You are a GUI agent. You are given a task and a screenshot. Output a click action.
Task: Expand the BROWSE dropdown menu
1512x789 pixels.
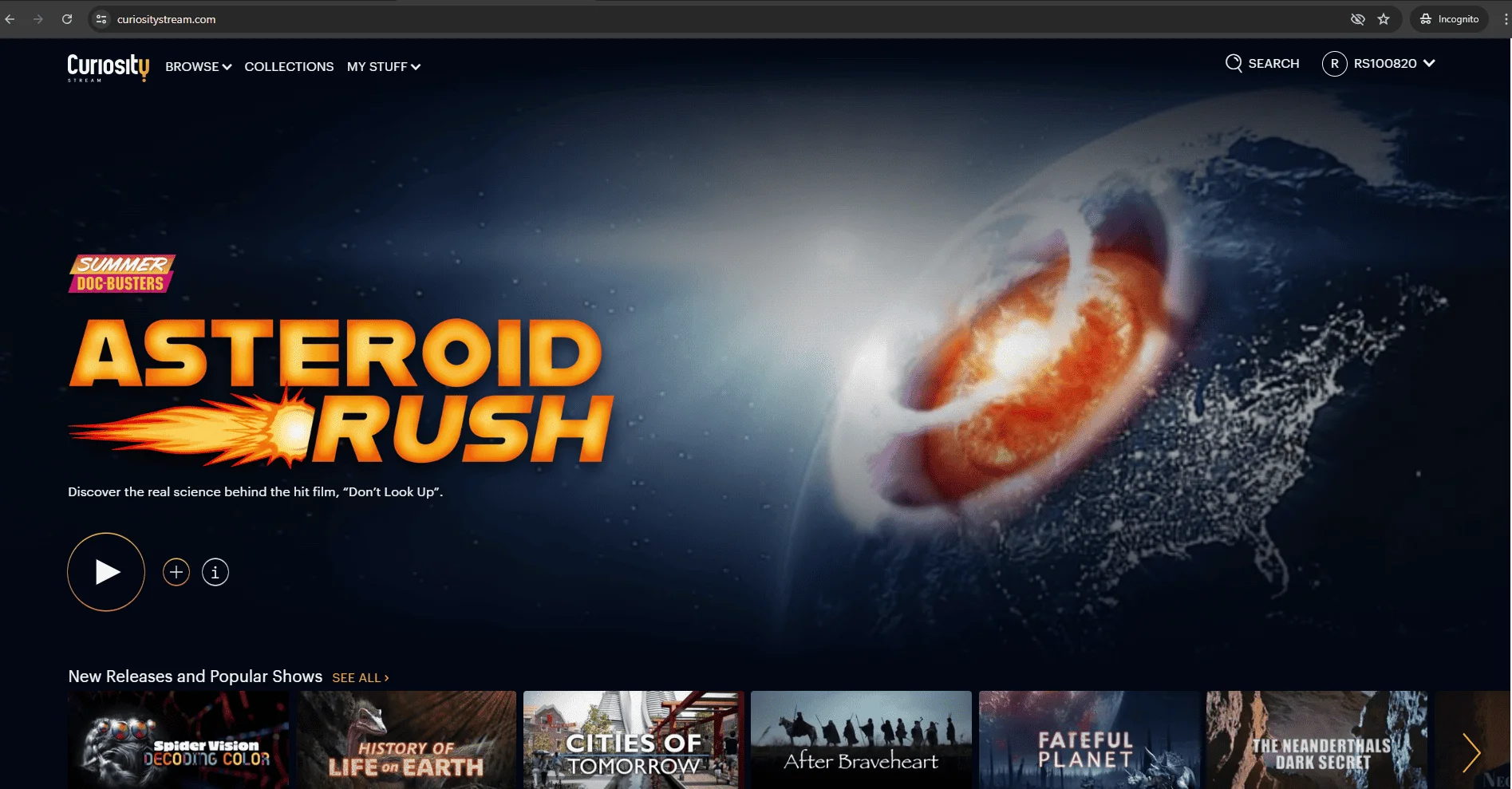(199, 67)
